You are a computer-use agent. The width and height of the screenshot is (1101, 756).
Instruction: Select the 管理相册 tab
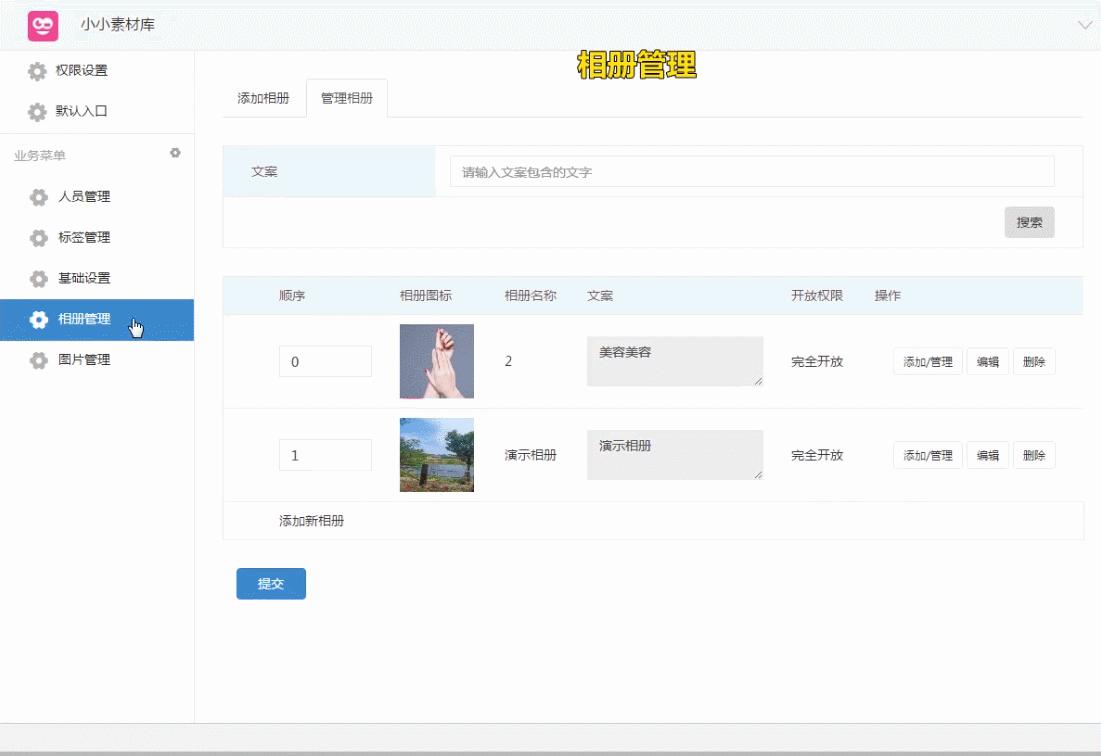[347, 98]
